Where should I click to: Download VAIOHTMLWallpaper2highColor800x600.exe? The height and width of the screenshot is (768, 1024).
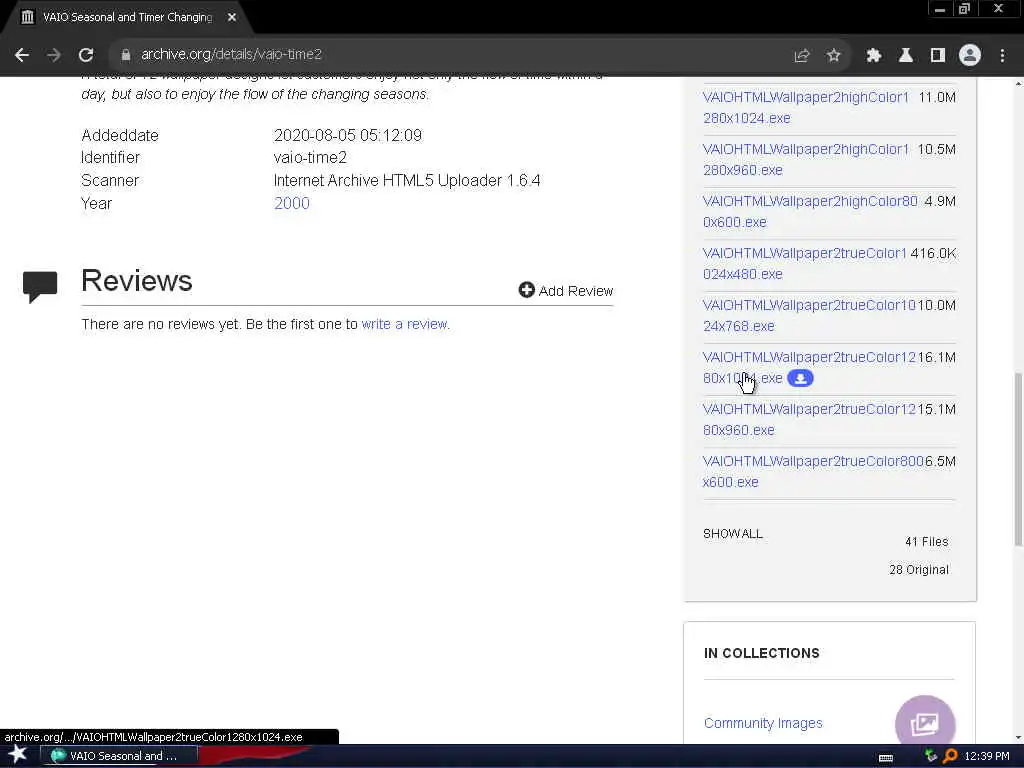pos(810,212)
